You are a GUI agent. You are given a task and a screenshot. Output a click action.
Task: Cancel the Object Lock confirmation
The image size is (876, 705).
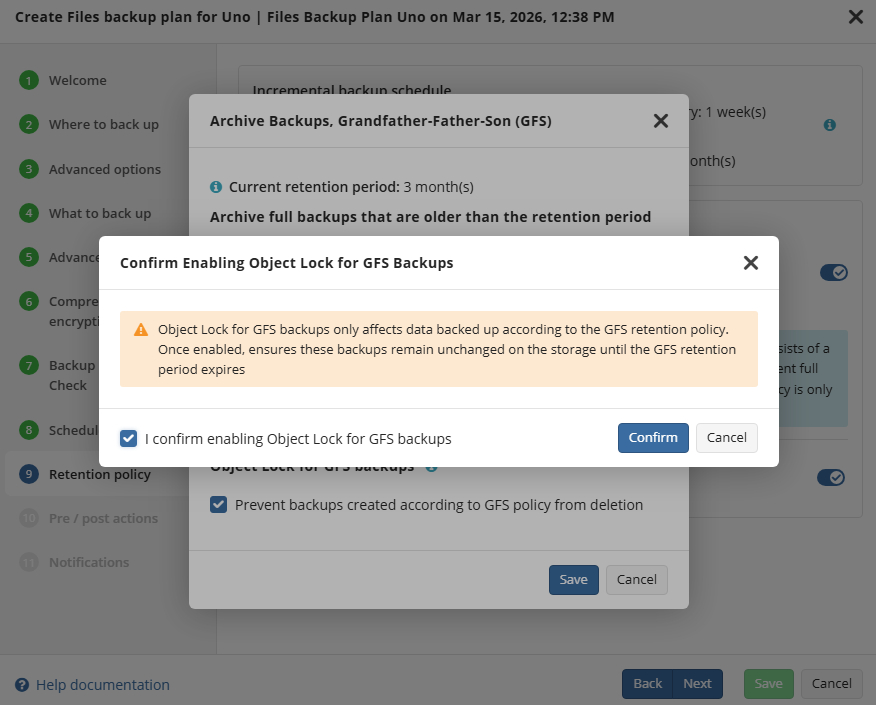click(x=726, y=438)
